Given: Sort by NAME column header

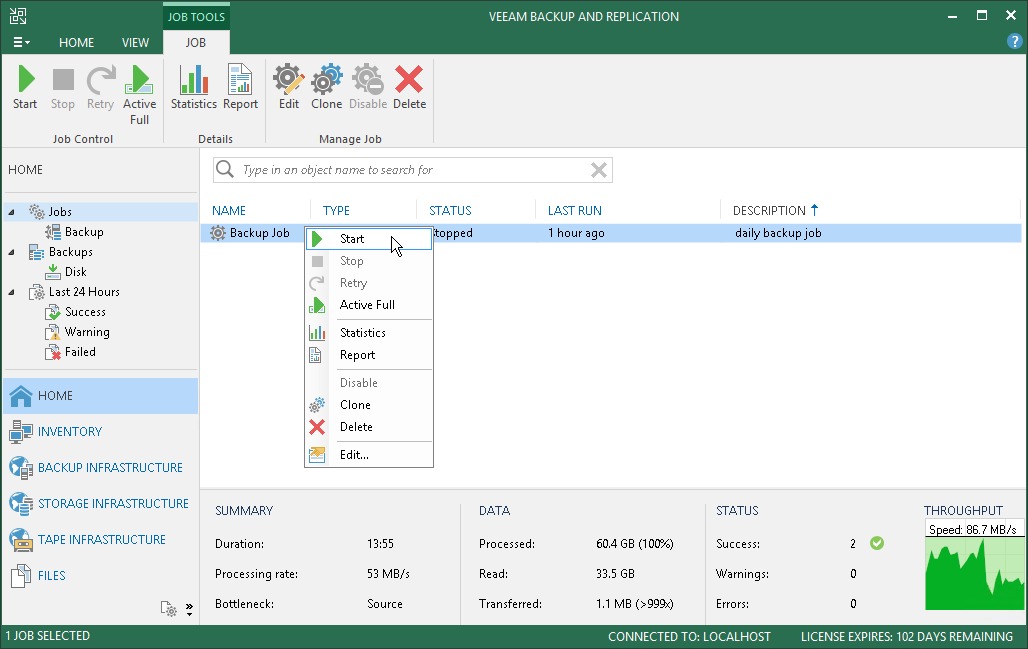Looking at the screenshot, I should pyautogui.click(x=229, y=210).
